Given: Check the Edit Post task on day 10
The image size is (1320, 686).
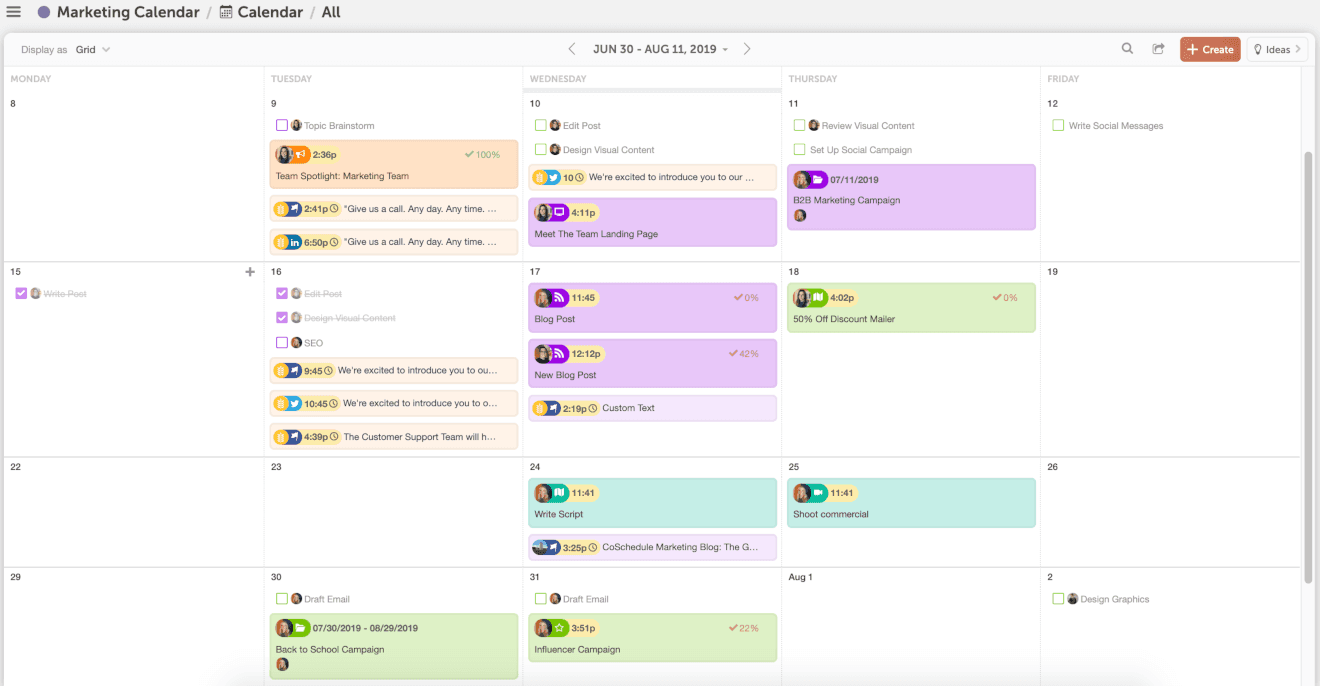Looking at the screenshot, I should pos(540,126).
